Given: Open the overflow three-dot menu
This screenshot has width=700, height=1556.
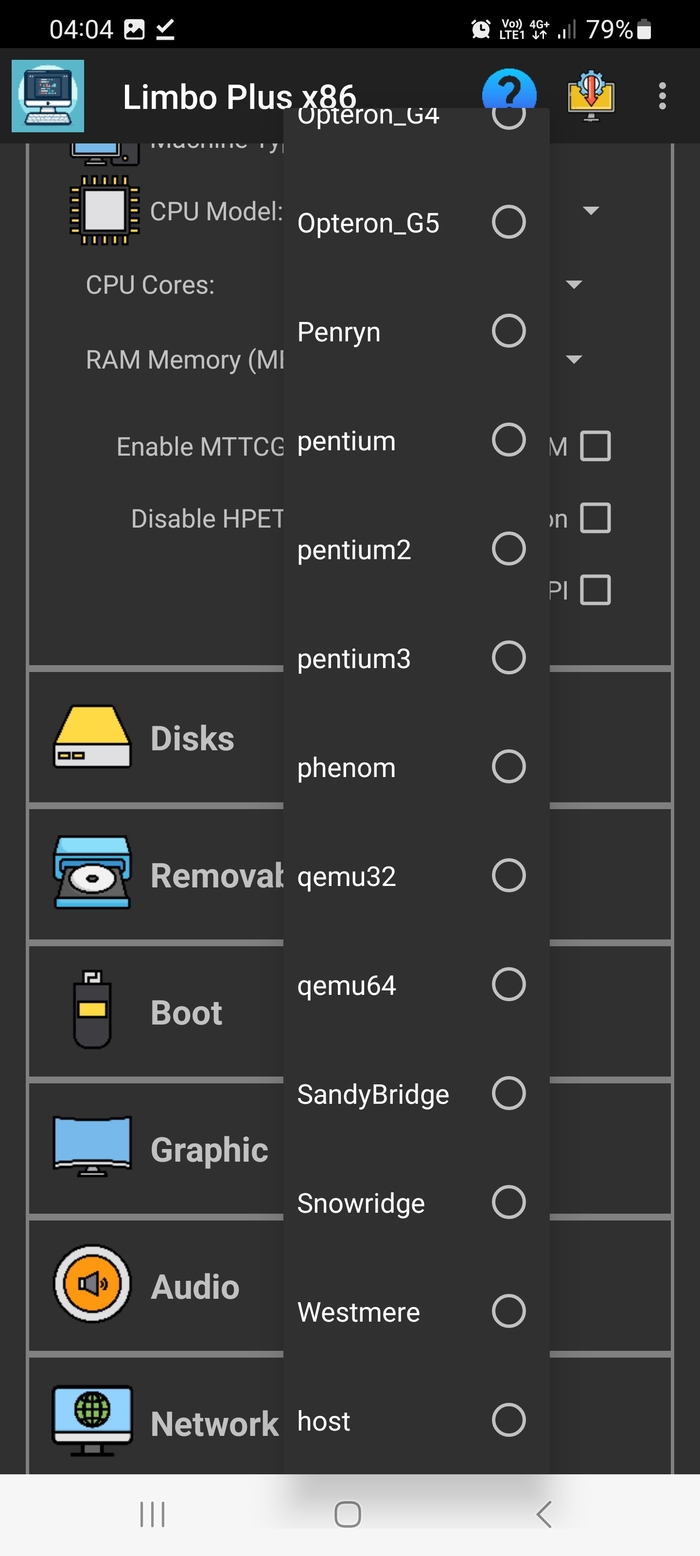Looking at the screenshot, I should (662, 96).
